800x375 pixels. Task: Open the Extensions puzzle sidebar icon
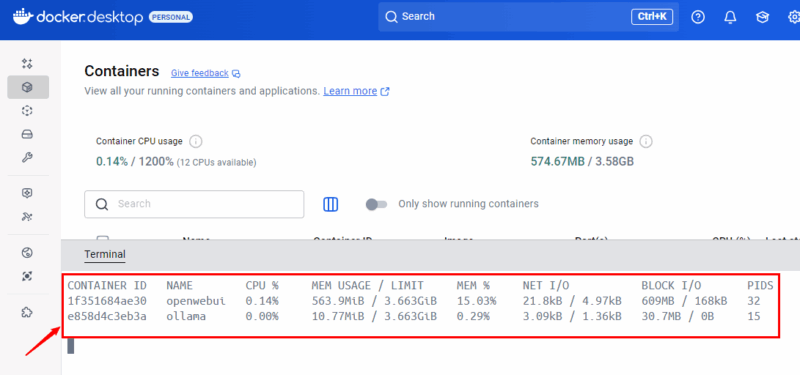point(28,312)
